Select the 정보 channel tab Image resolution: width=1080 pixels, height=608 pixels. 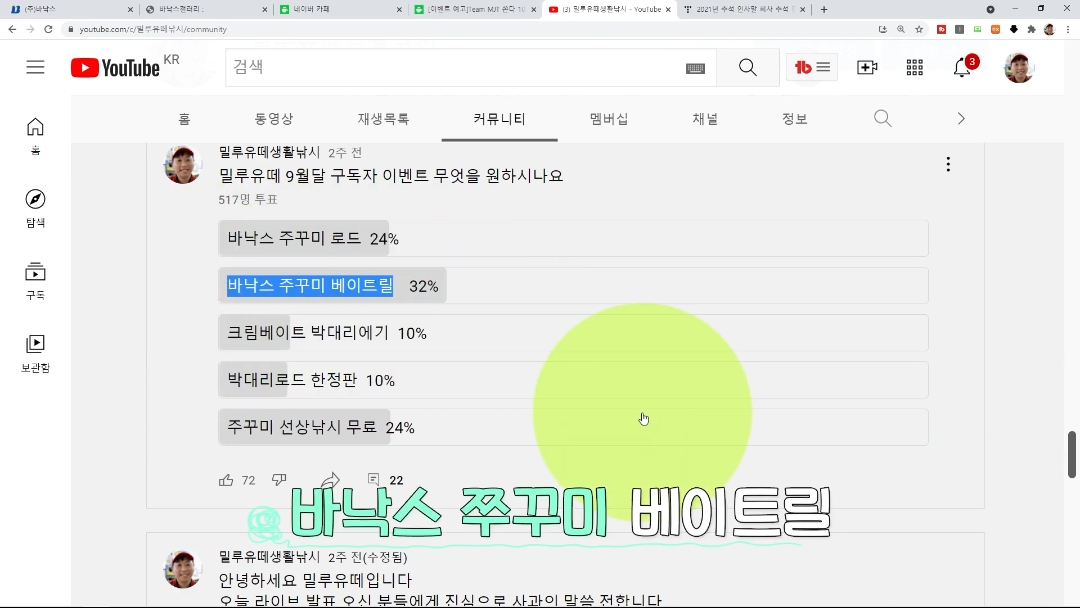(x=794, y=118)
